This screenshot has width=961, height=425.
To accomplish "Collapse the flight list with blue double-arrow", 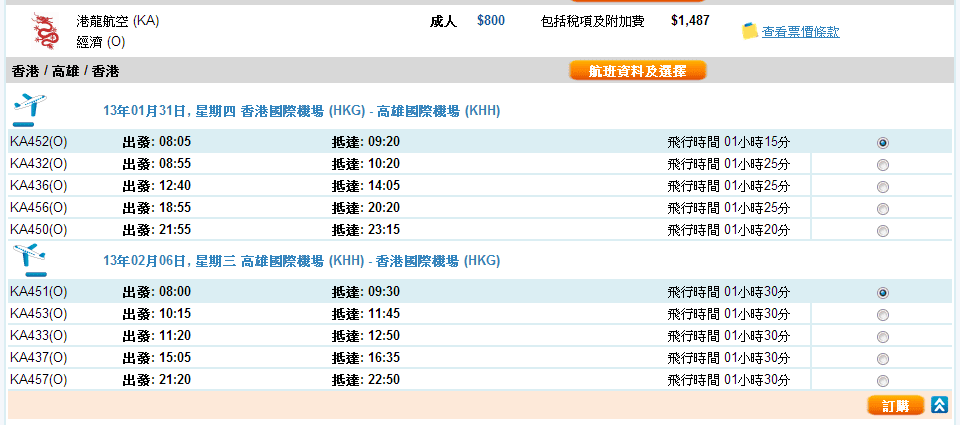I will [x=939, y=405].
